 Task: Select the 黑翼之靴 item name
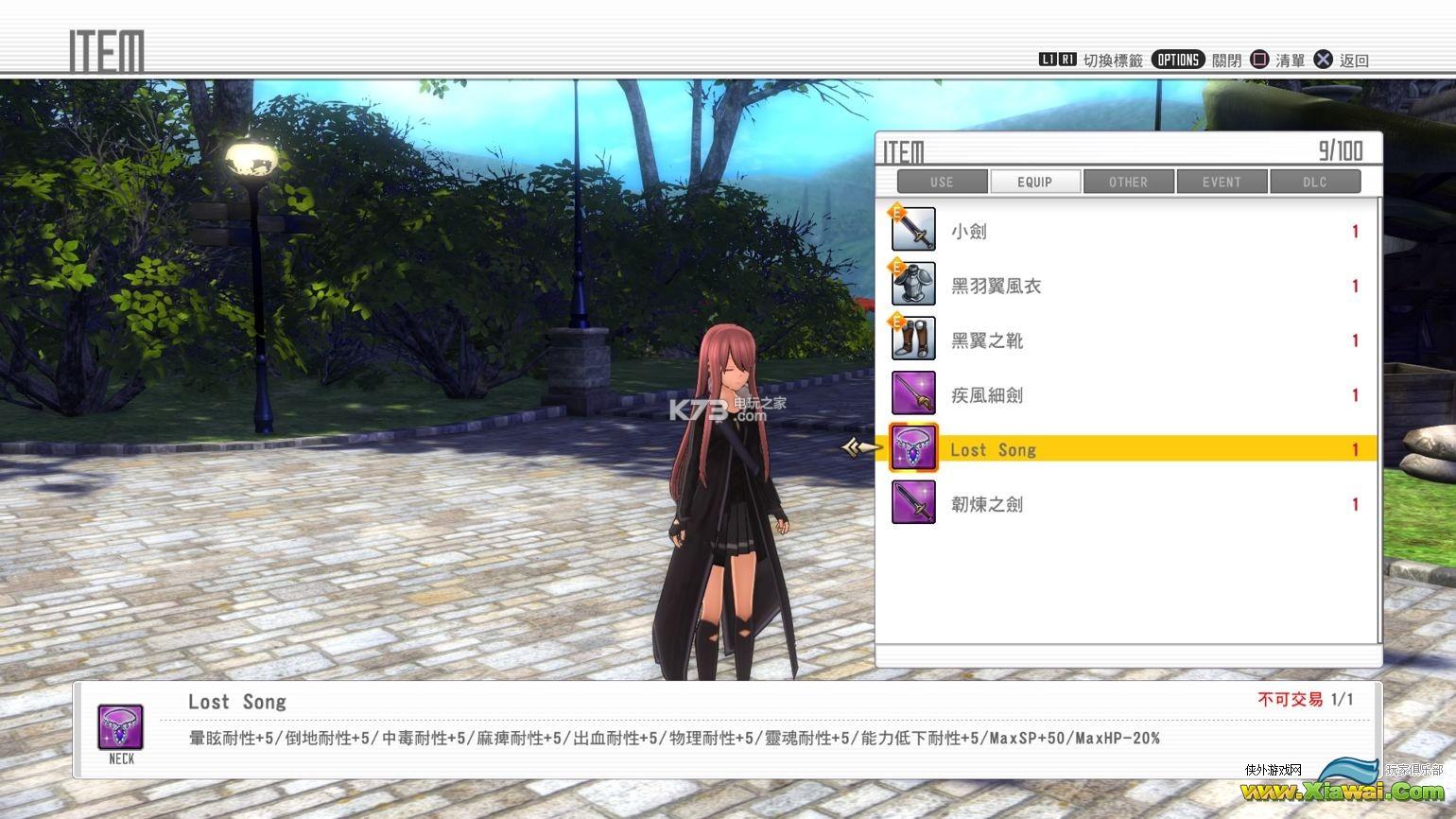click(987, 340)
